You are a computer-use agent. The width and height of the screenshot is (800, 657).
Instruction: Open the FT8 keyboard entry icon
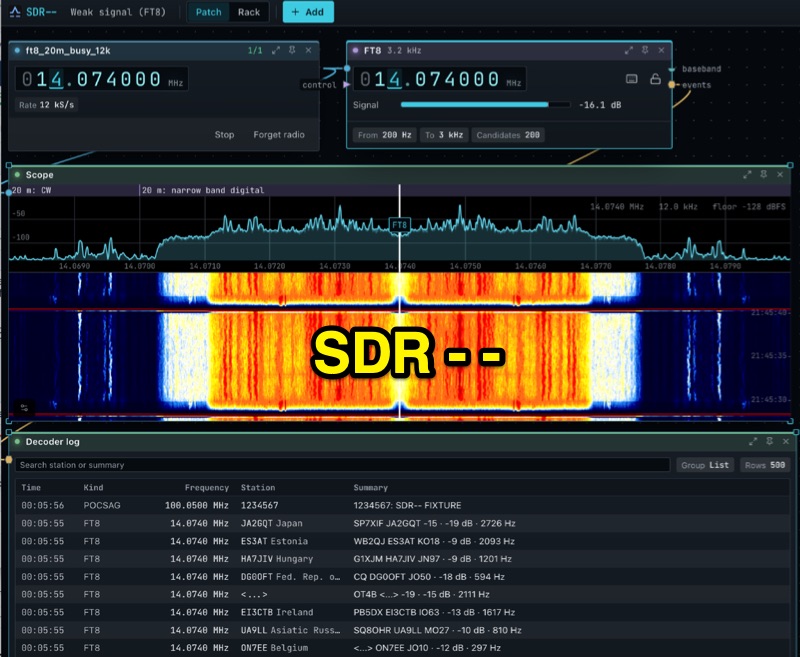point(632,79)
